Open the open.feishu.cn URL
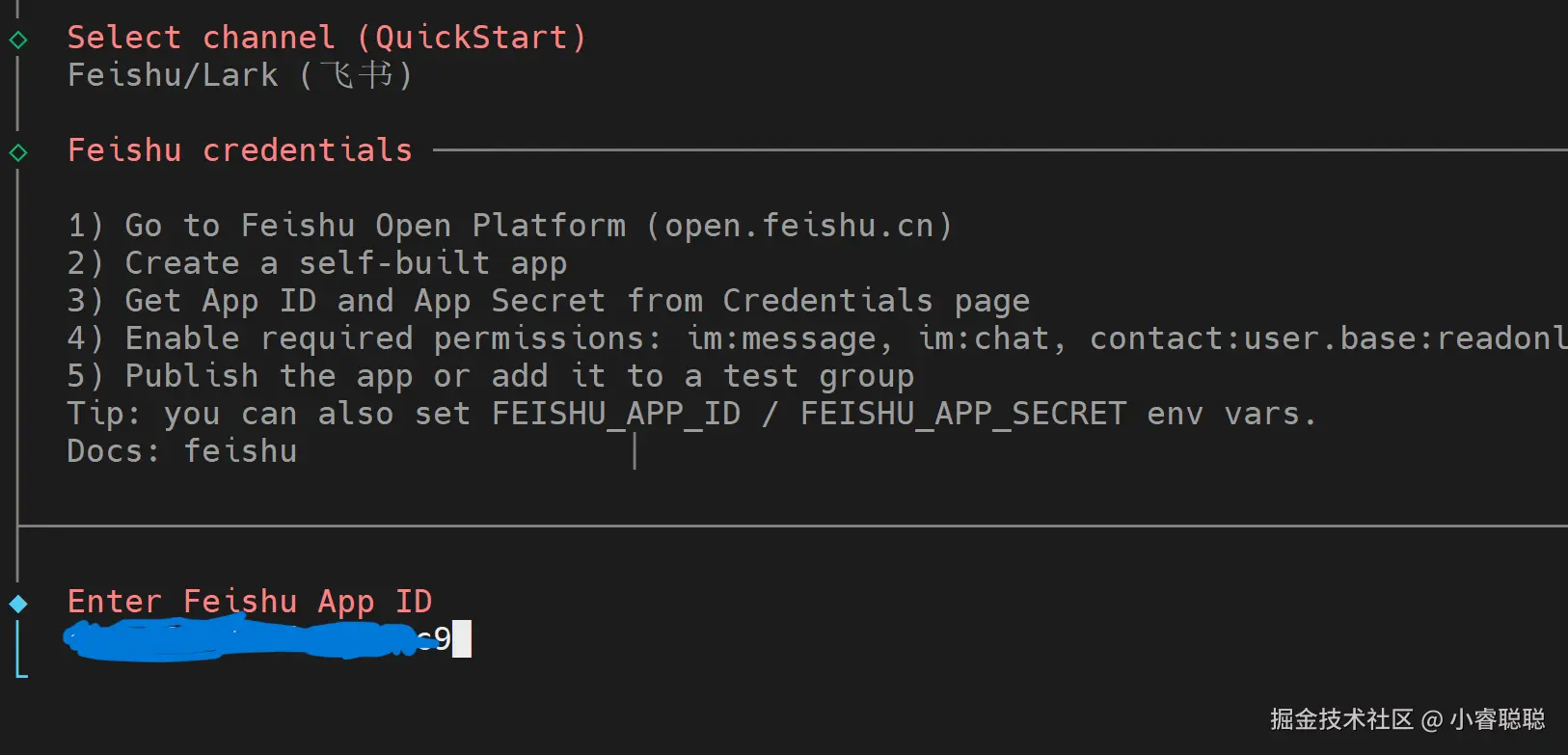The width and height of the screenshot is (1568, 755). click(799, 226)
